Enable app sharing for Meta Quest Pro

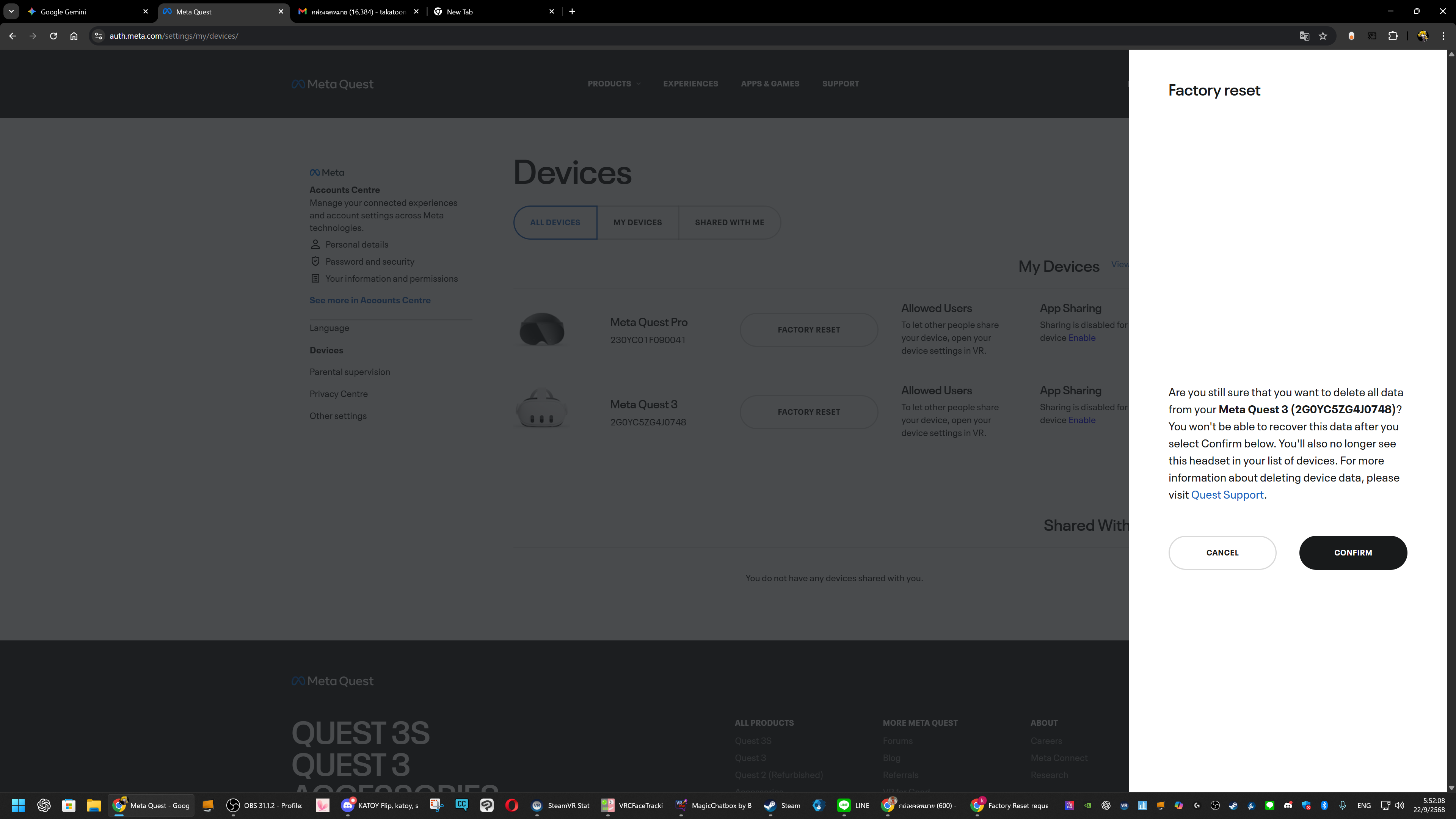click(1081, 338)
